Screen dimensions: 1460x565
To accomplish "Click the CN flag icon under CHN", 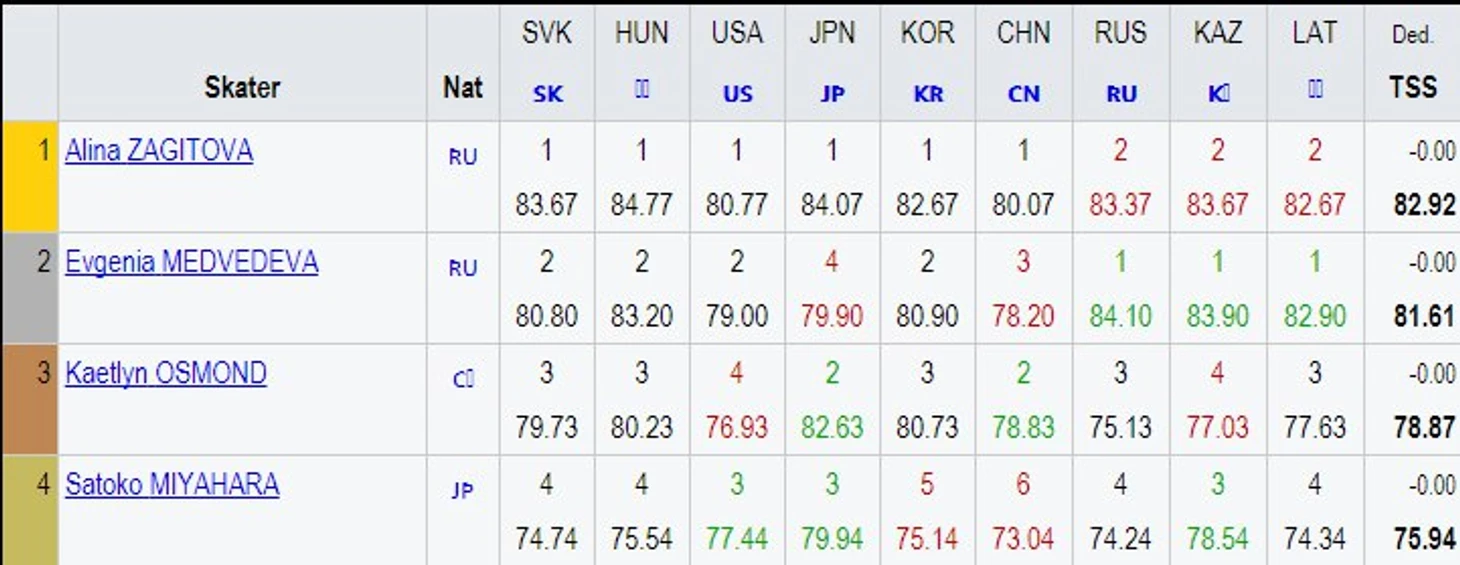I will click(x=1024, y=94).
